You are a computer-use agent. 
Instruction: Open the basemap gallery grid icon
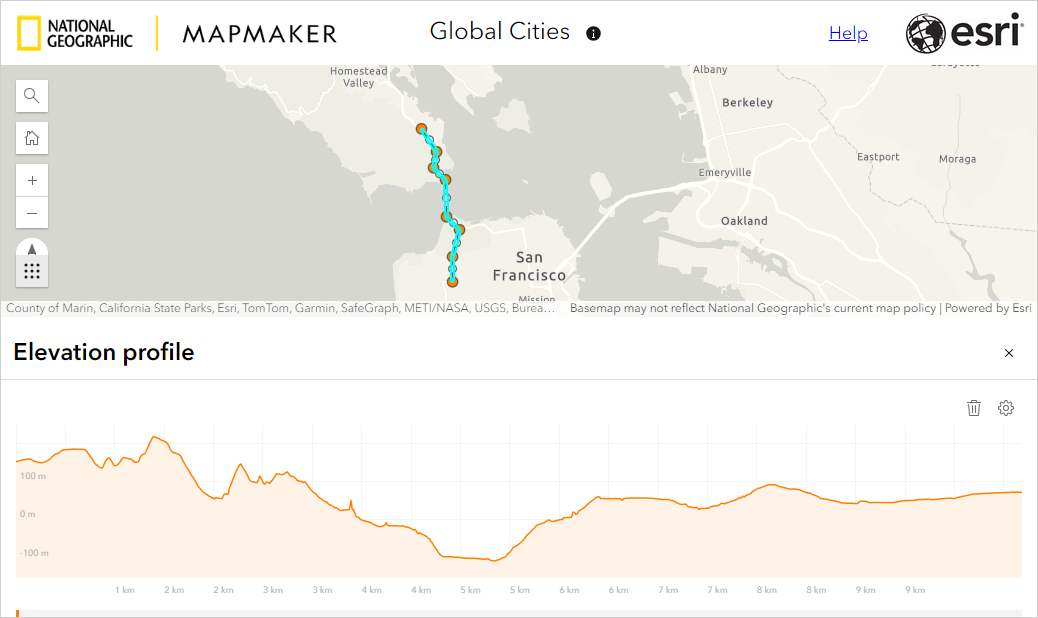[31, 270]
